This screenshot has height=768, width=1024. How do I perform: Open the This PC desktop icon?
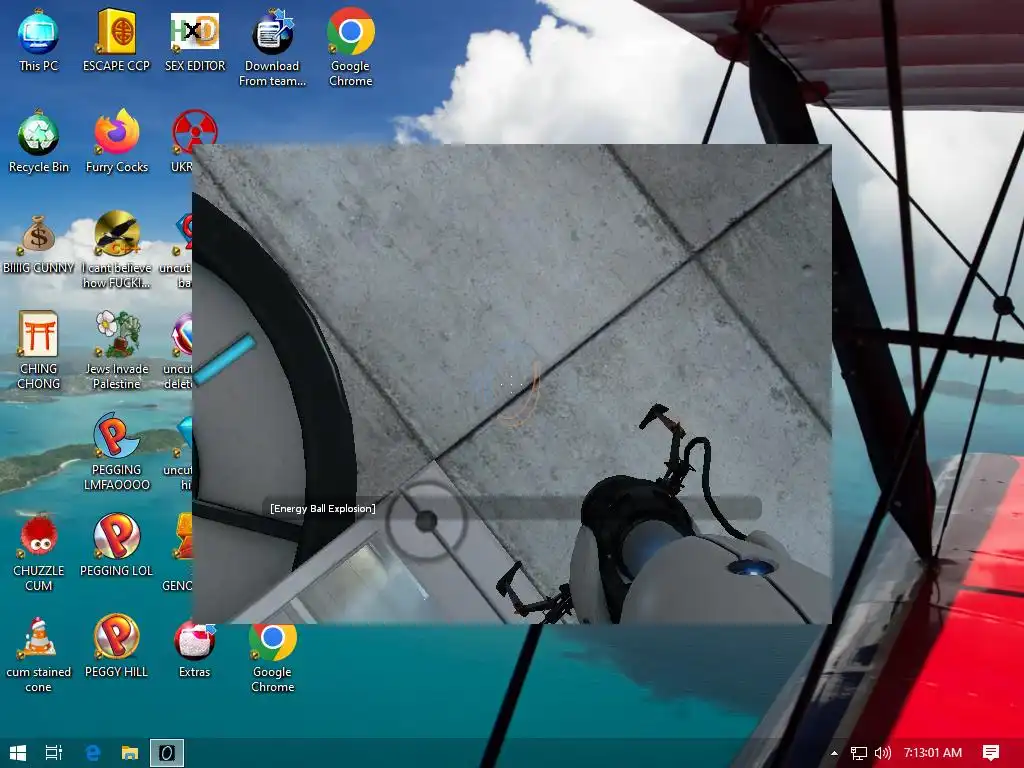38,40
